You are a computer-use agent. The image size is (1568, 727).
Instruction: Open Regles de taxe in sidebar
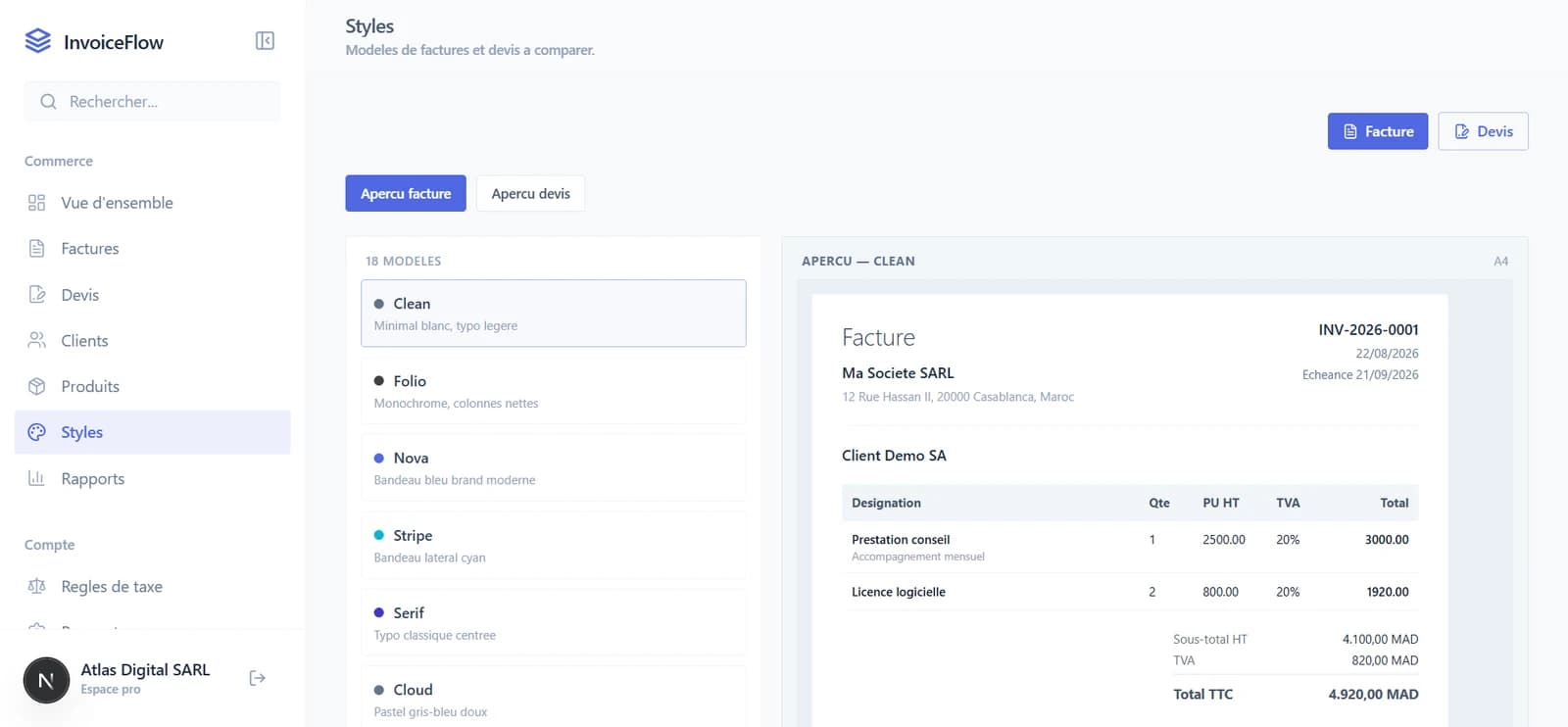153,586
